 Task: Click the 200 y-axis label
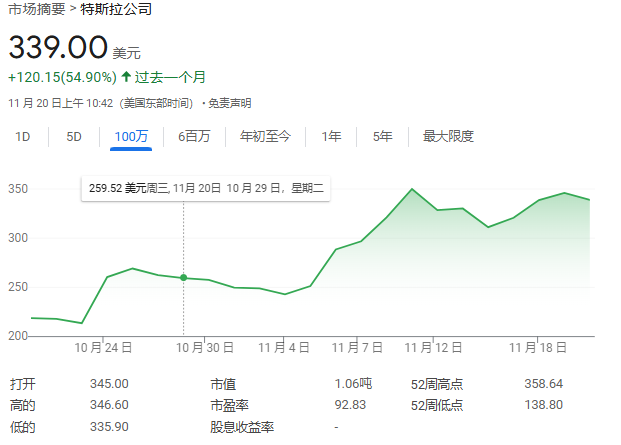(x=18, y=336)
